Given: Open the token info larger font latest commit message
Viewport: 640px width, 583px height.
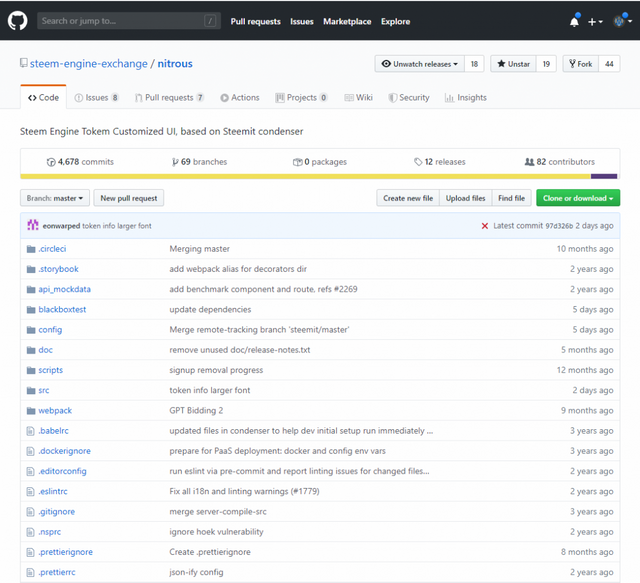Looking at the screenshot, I should (117, 226).
